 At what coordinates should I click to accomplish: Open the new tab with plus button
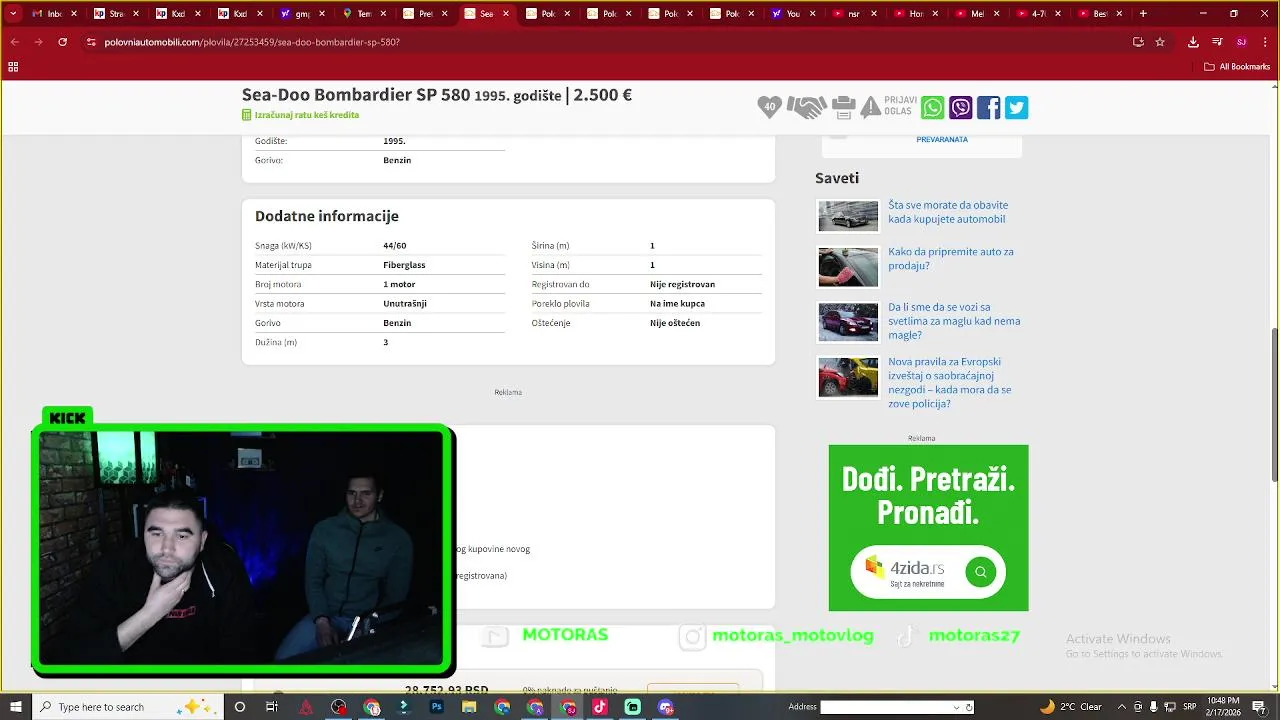coord(1143,14)
